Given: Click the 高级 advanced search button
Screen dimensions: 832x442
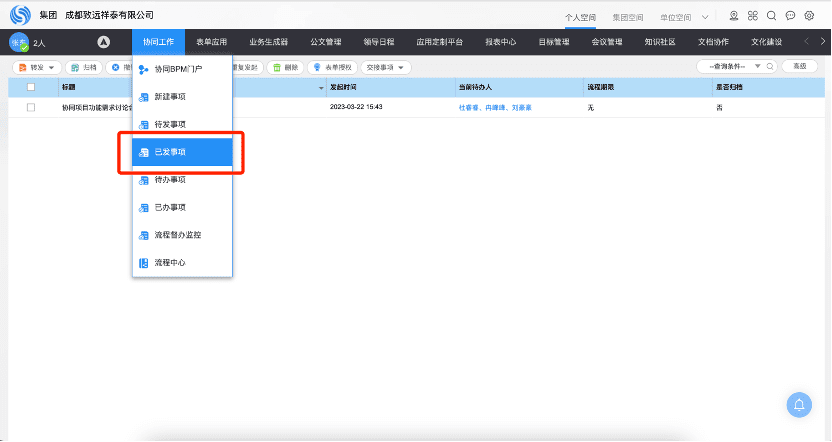Looking at the screenshot, I should click(x=800, y=66).
